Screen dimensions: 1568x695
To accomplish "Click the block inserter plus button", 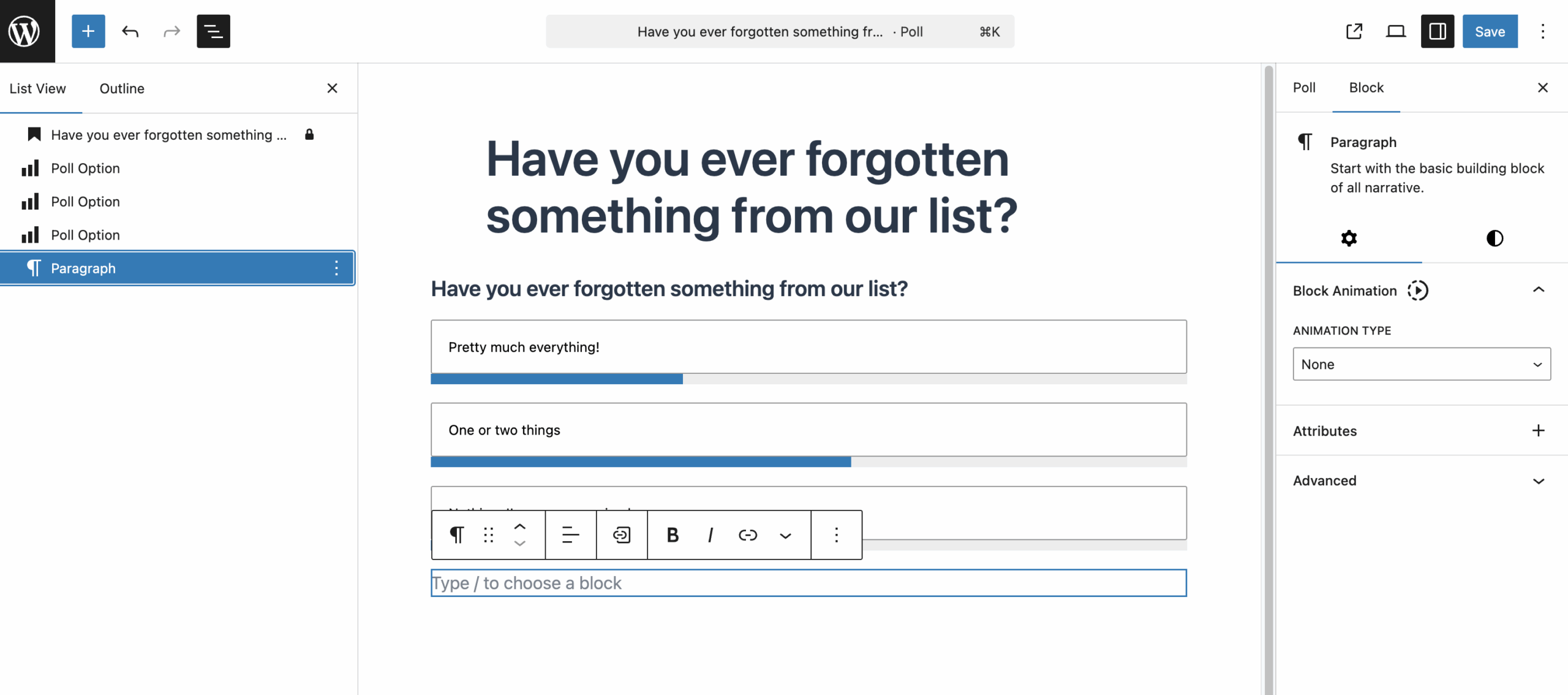I will click(88, 31).
